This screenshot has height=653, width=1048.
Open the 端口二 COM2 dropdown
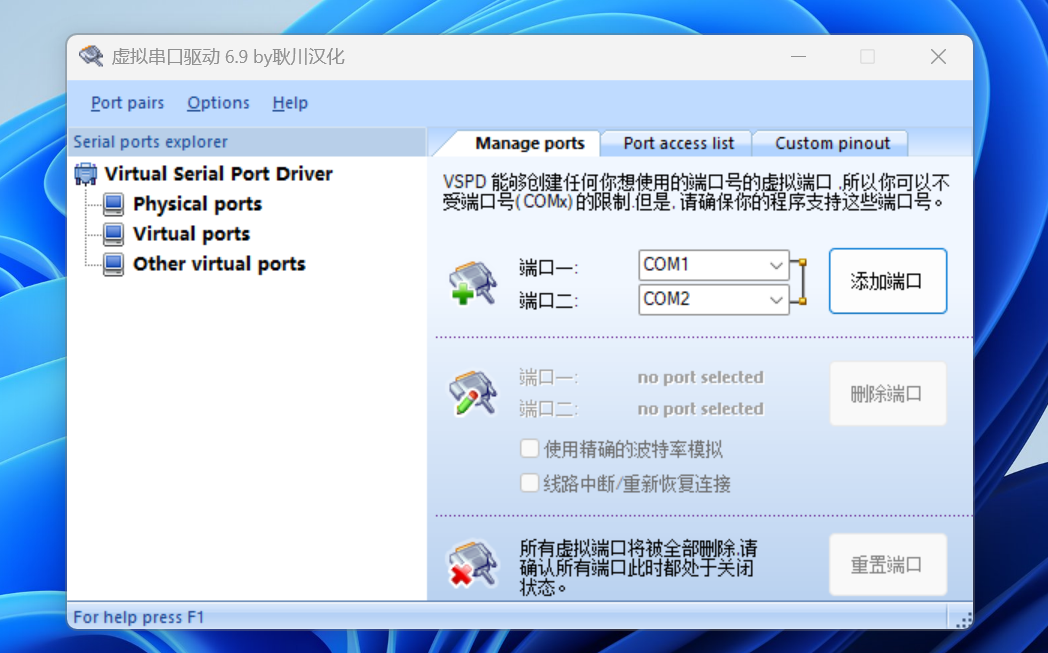(775, 299)
